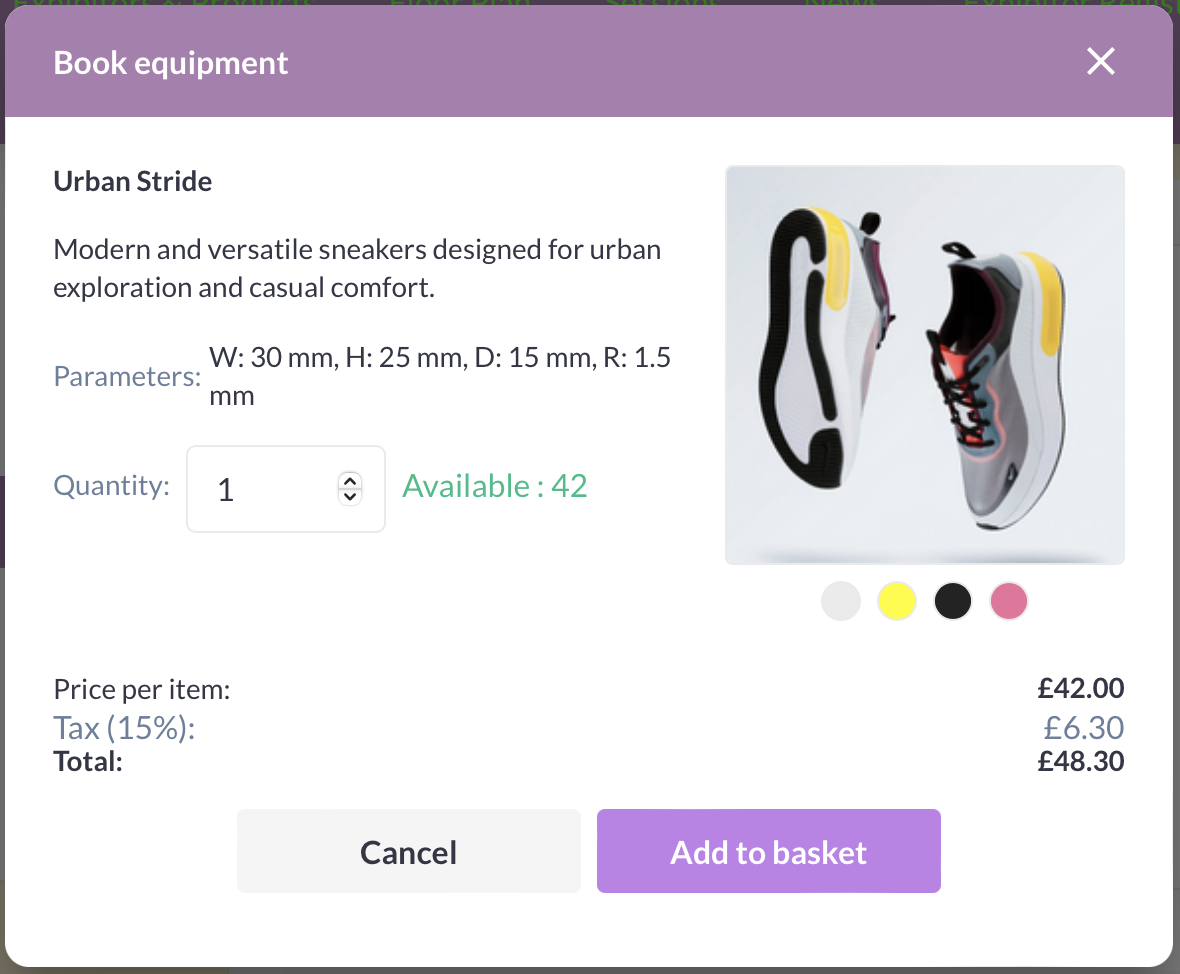Click the Tax (15%) label
1180x974 pixels.
pyautogui.click(x=124, y=728)
